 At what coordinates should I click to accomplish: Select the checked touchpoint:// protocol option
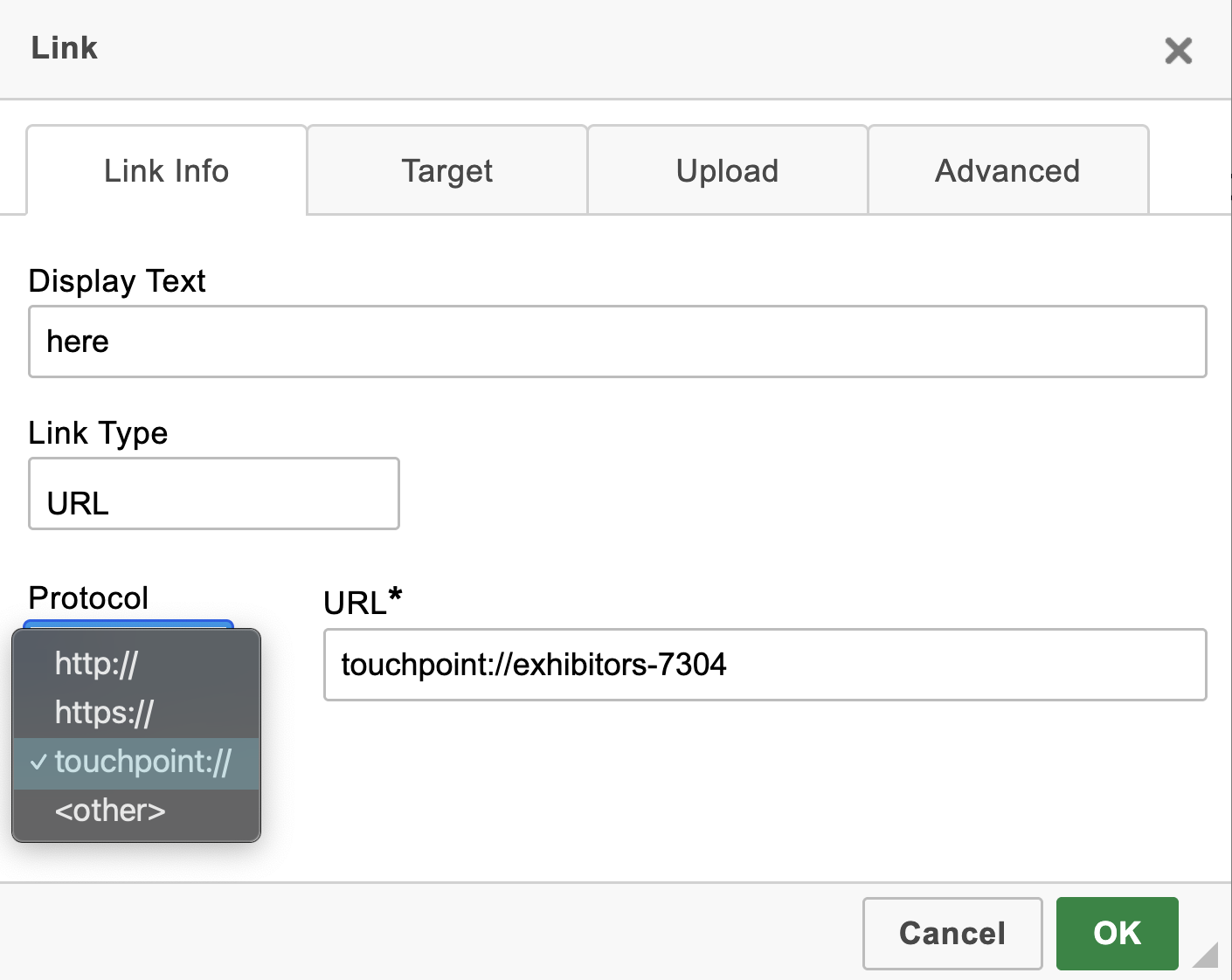(x=136, y=763)
